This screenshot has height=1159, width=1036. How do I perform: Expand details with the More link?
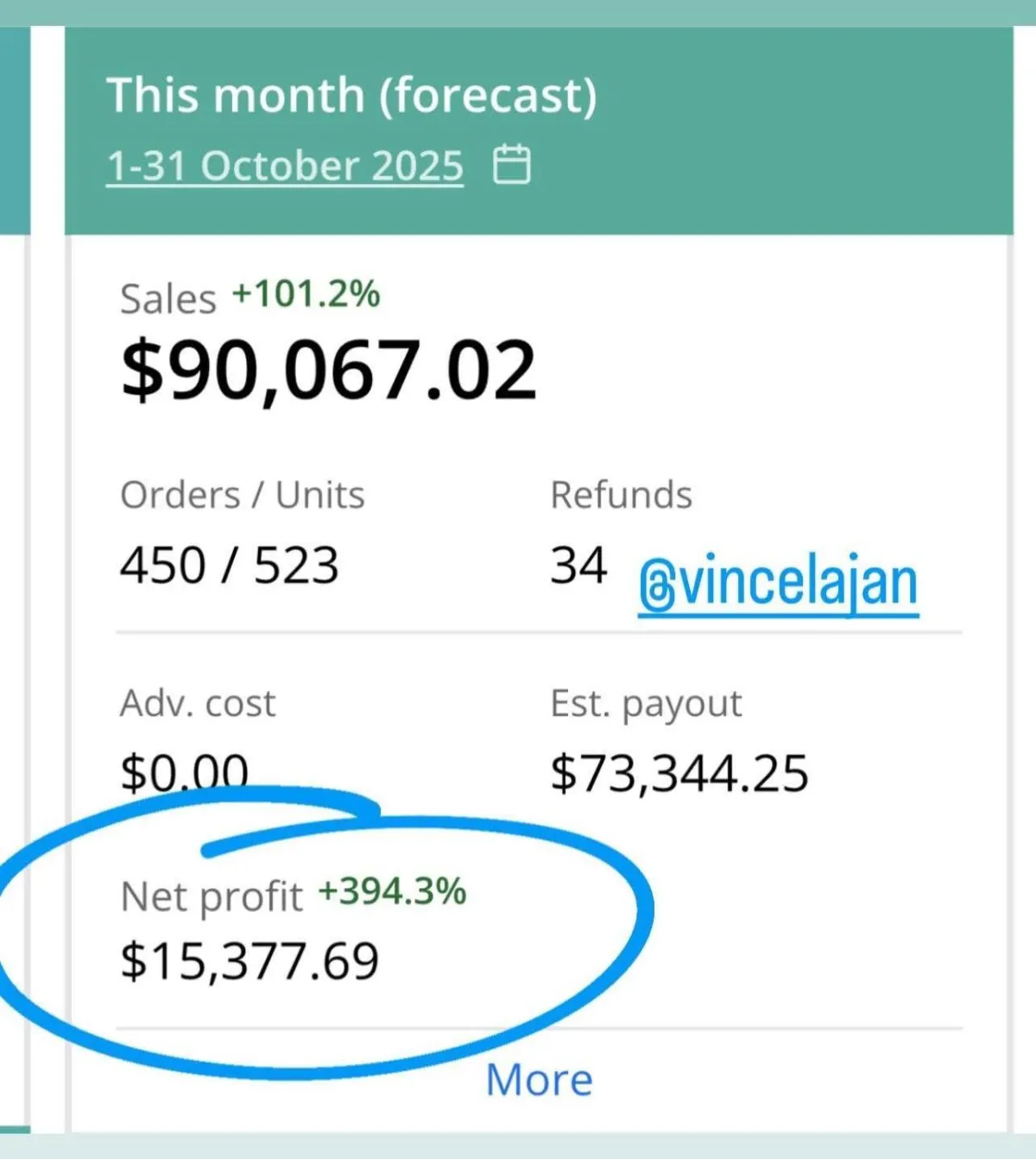click(539, 1080)
